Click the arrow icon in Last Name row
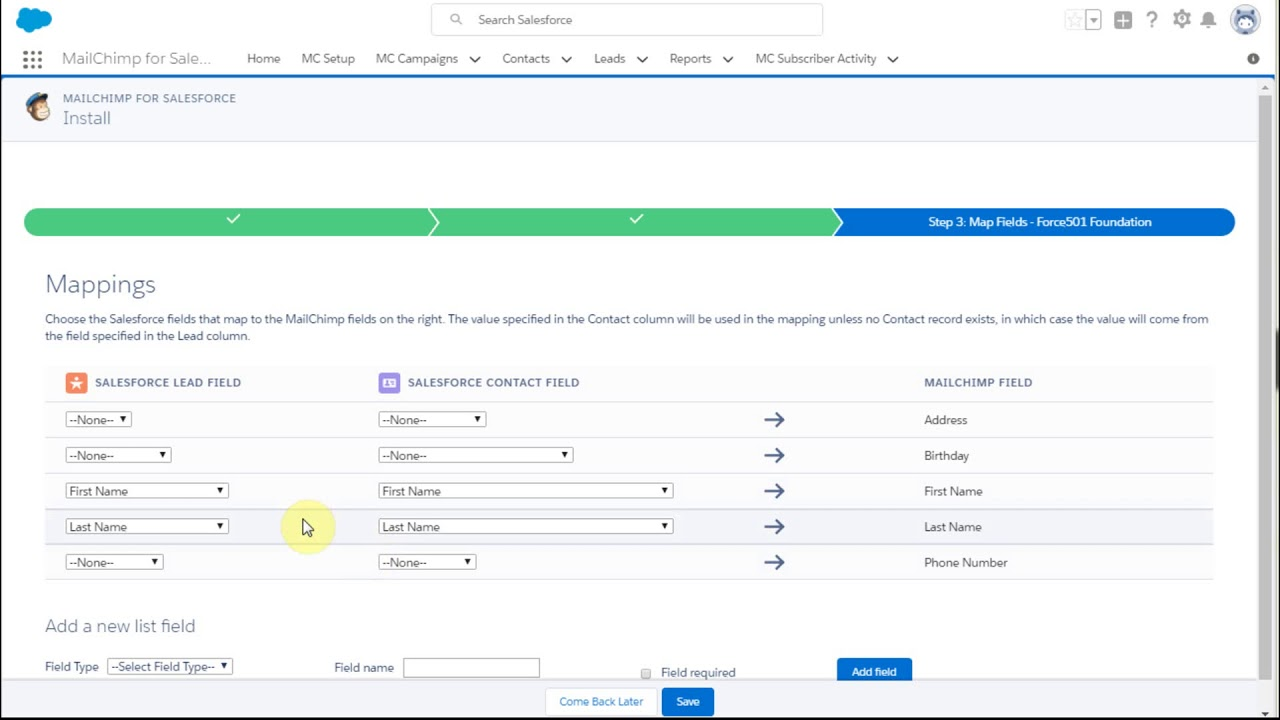 click(x=774, y=527)
